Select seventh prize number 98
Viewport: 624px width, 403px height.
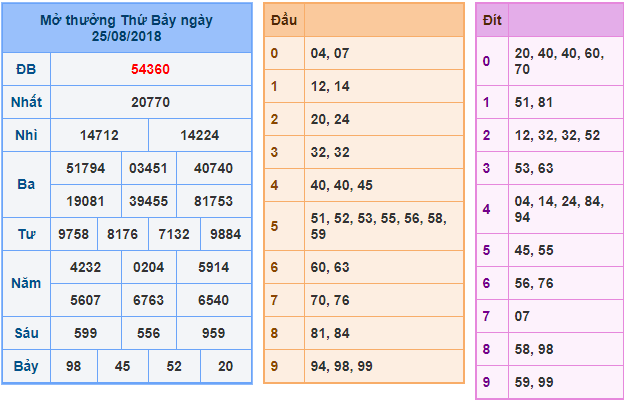[74, 366]
